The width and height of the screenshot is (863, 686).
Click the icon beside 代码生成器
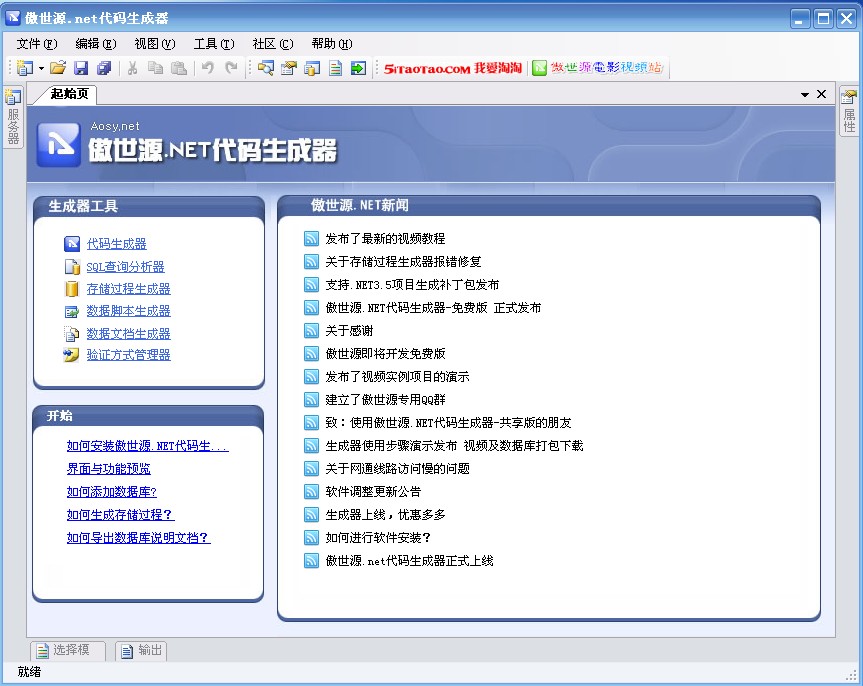point(72,243)
